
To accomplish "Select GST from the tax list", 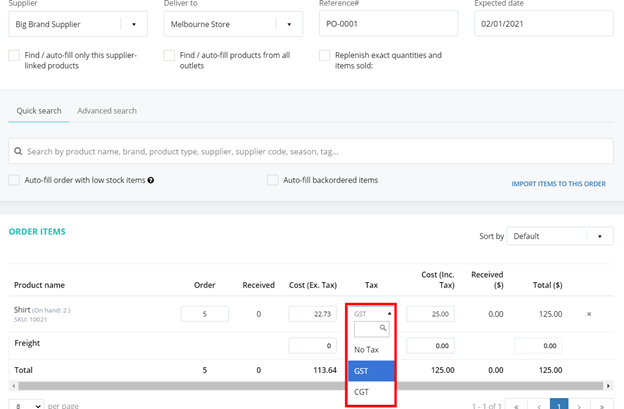I will click(x=371, y=371).
